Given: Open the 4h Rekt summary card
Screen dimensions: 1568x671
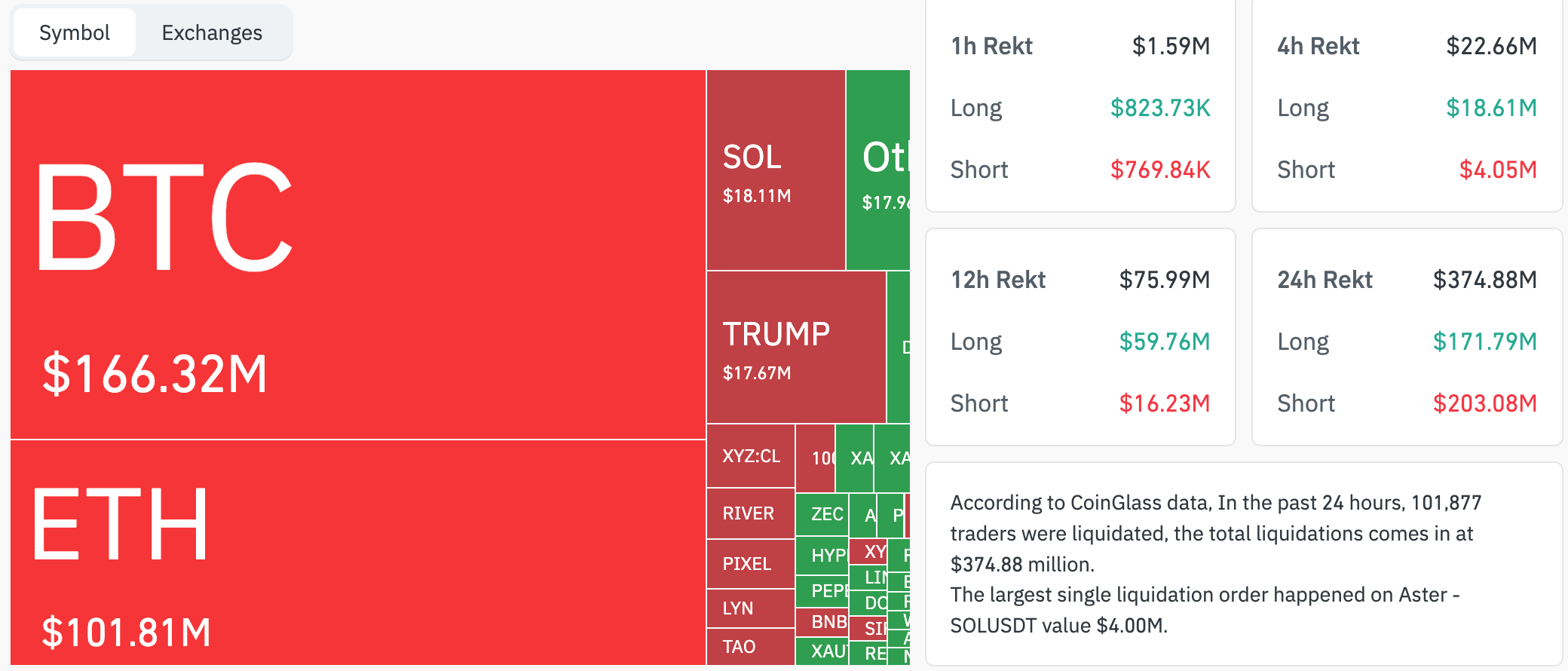Looking at the screenshot, I should 1407,106.
